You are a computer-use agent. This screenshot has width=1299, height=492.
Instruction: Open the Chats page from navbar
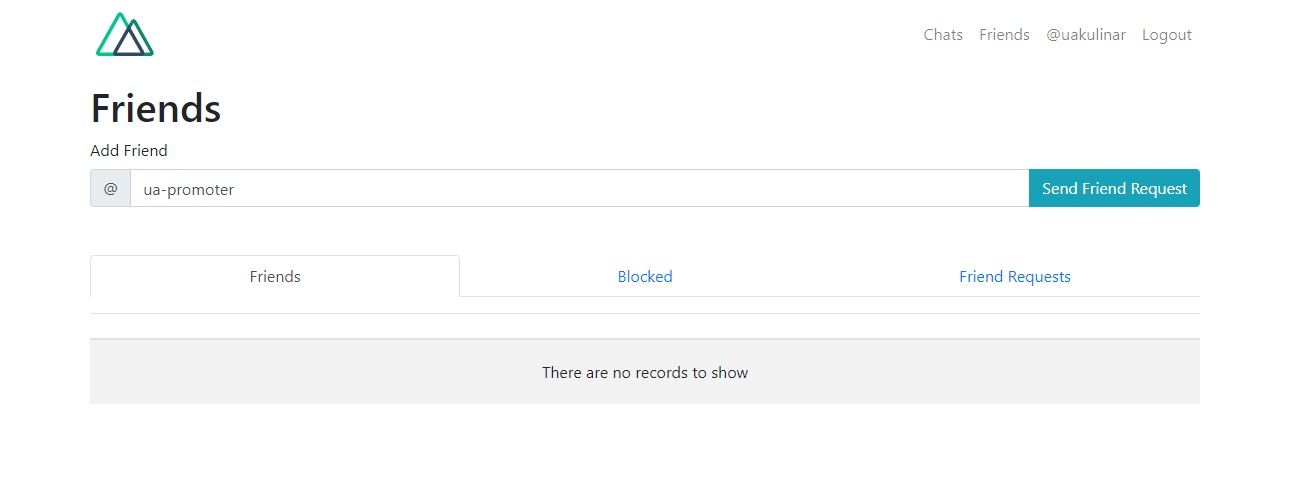tap(943, 35)
